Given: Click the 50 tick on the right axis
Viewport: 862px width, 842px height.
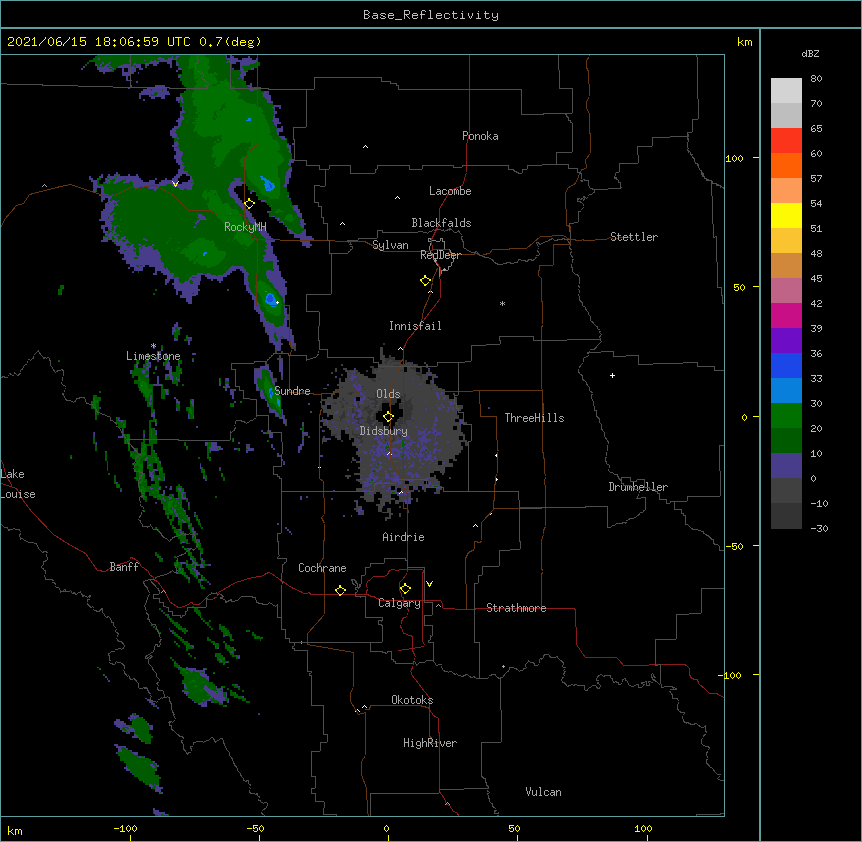Looking at the screenshot, I should [739, 287].
